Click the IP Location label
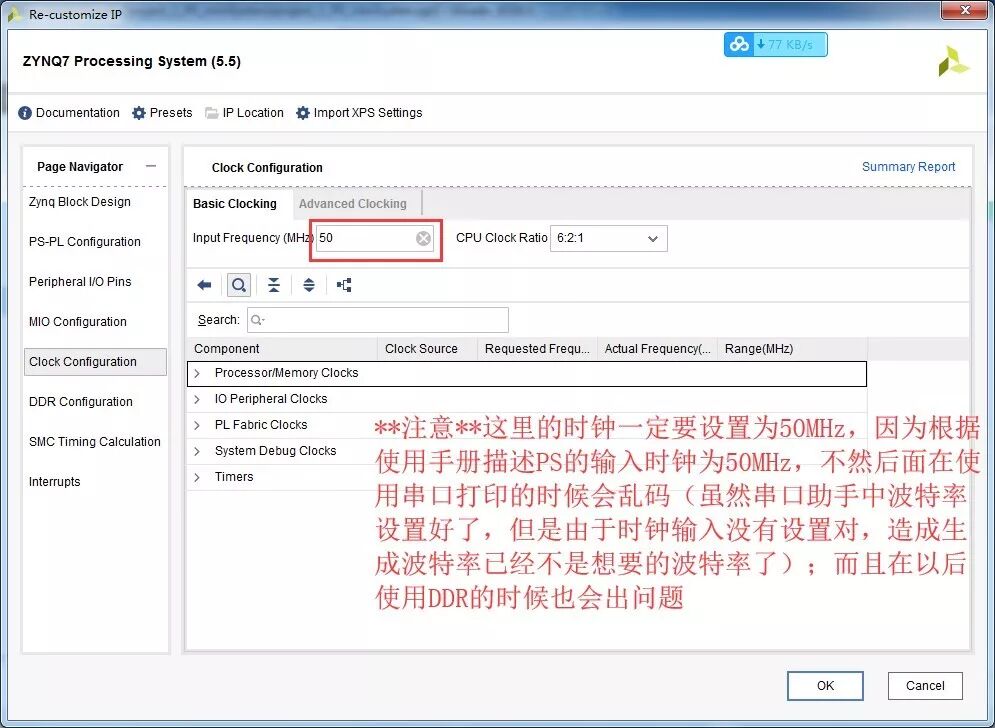Viewport: 995px width, 728px height. pyautogui.click(x=253, y=113)
